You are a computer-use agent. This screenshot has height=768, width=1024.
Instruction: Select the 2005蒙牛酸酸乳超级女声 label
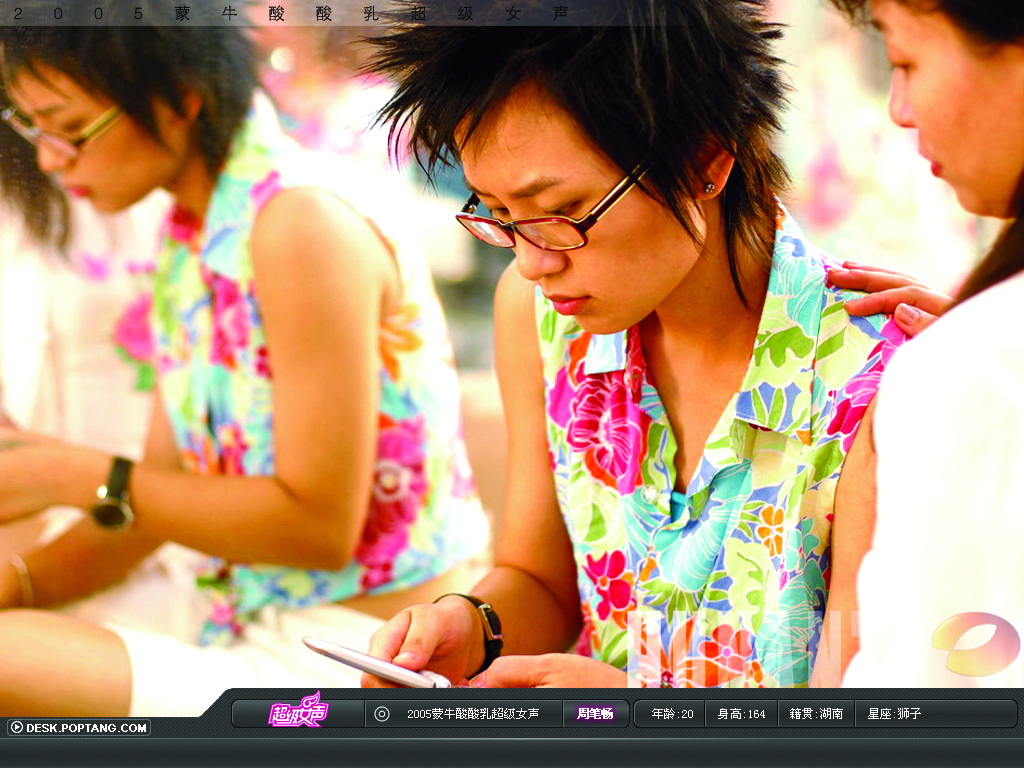[x=473, y=714]
